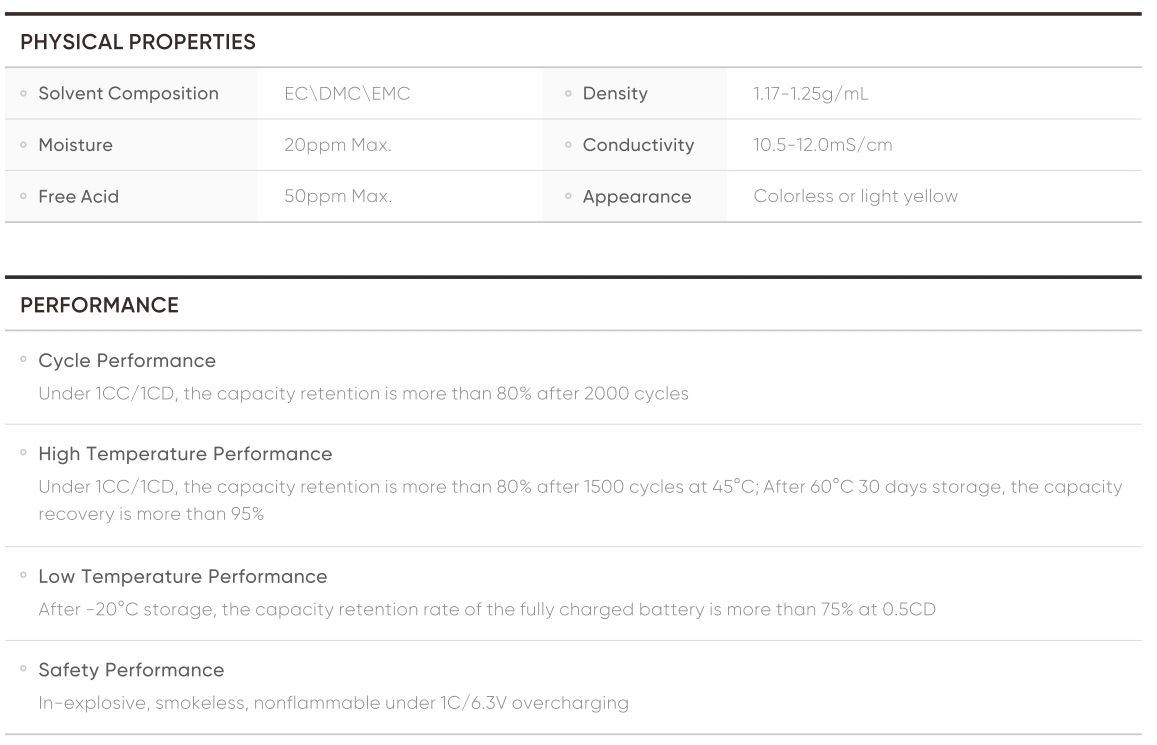Viewport: 1157px width, 745px height.
Task: Click the 50ppm Max. free acid value
Action: [x=337, y=197]
